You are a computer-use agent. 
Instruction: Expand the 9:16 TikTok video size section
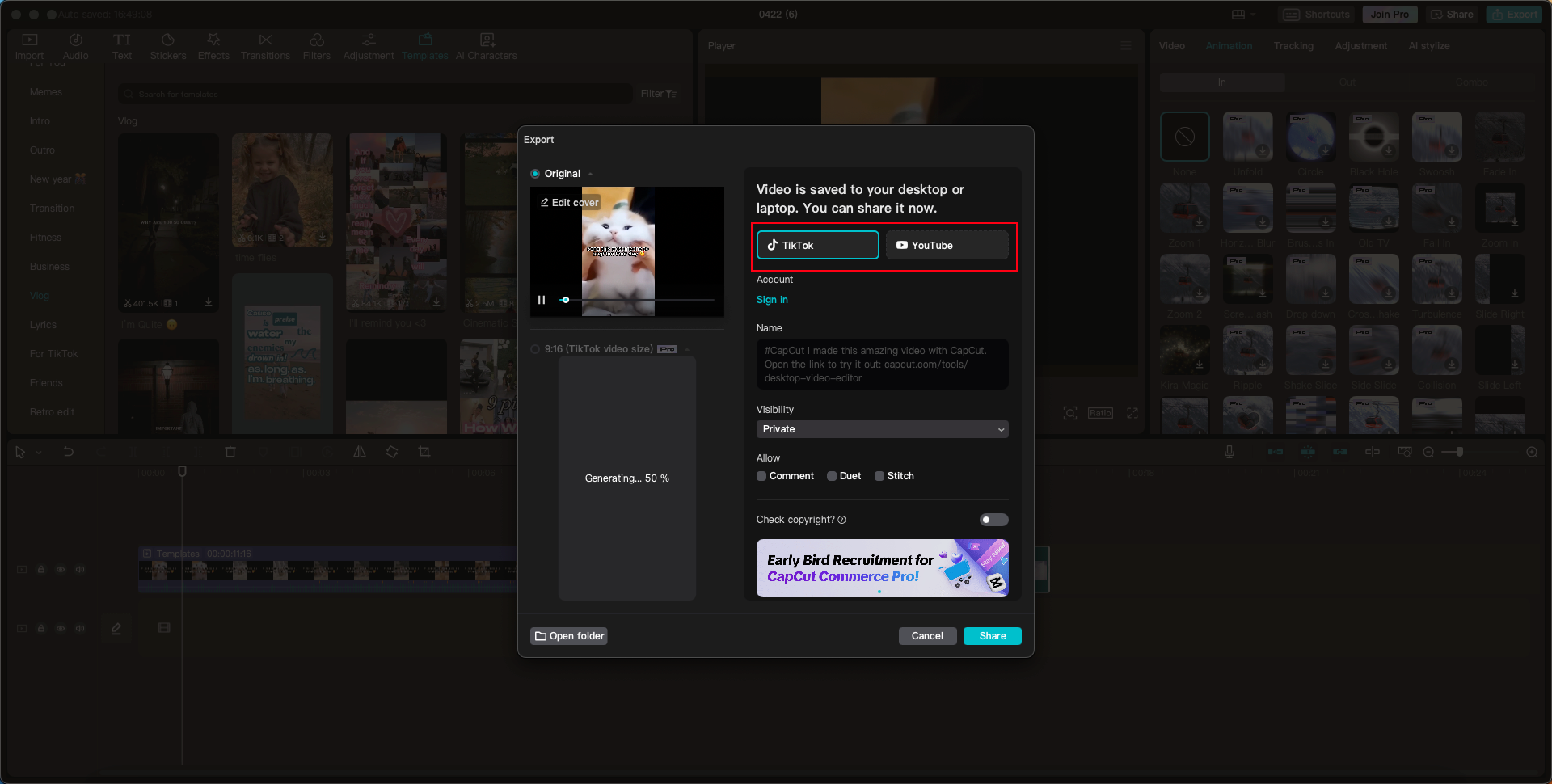(687, 350)
